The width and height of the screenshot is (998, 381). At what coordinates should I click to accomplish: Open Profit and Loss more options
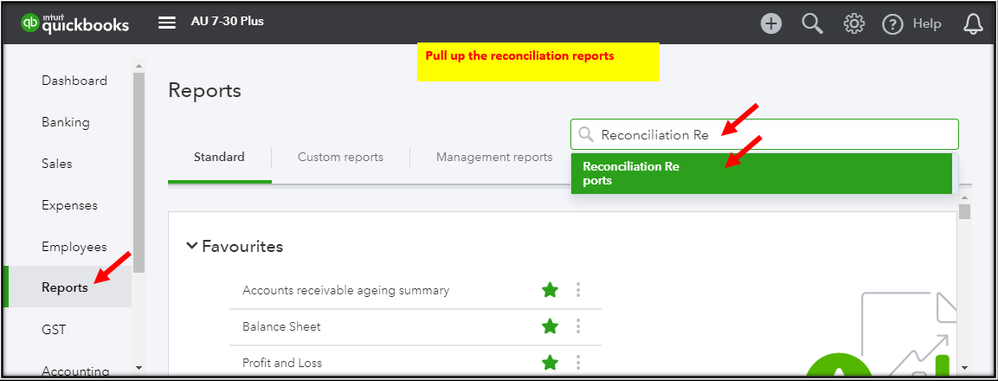[x=578, y=363]
